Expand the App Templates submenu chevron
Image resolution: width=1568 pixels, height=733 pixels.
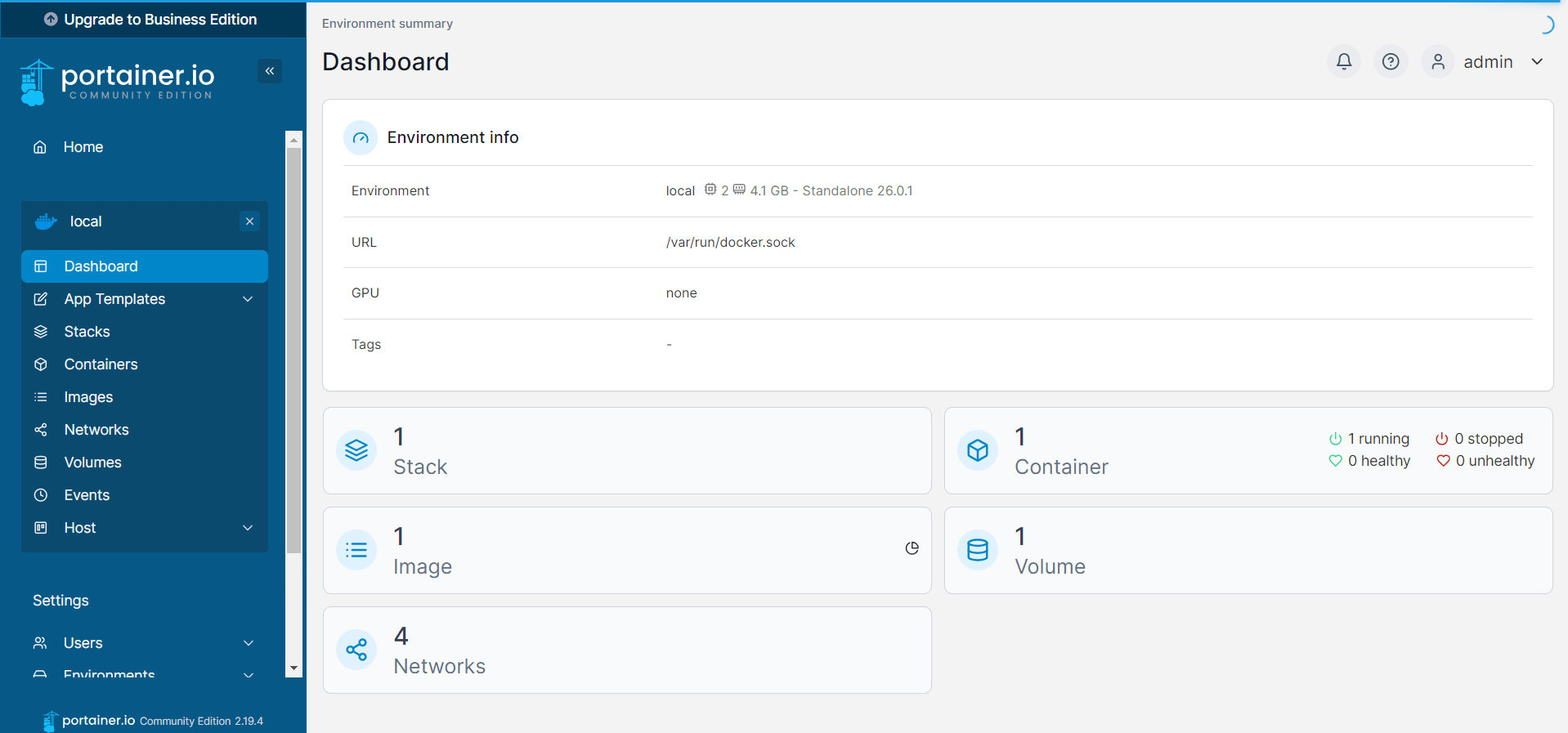[248, 299]
